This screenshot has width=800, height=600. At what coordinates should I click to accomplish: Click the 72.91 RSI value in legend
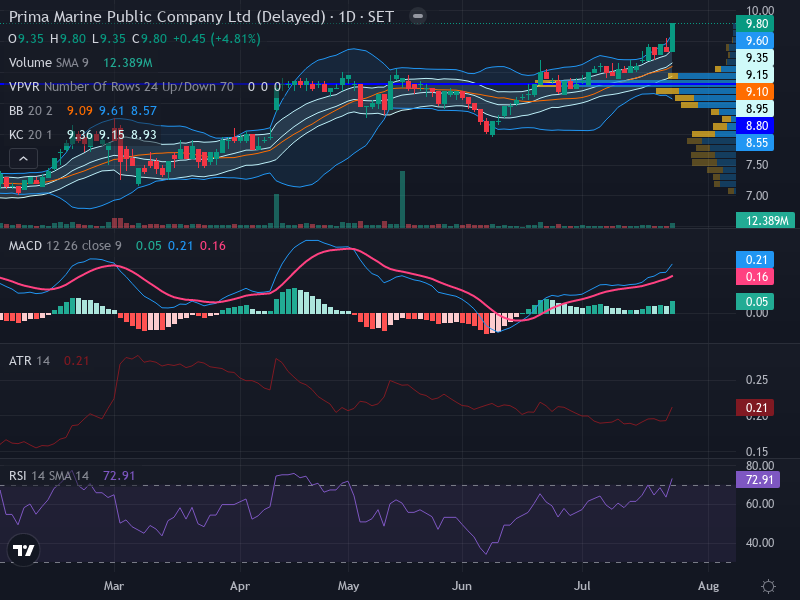tap(119, 476)
